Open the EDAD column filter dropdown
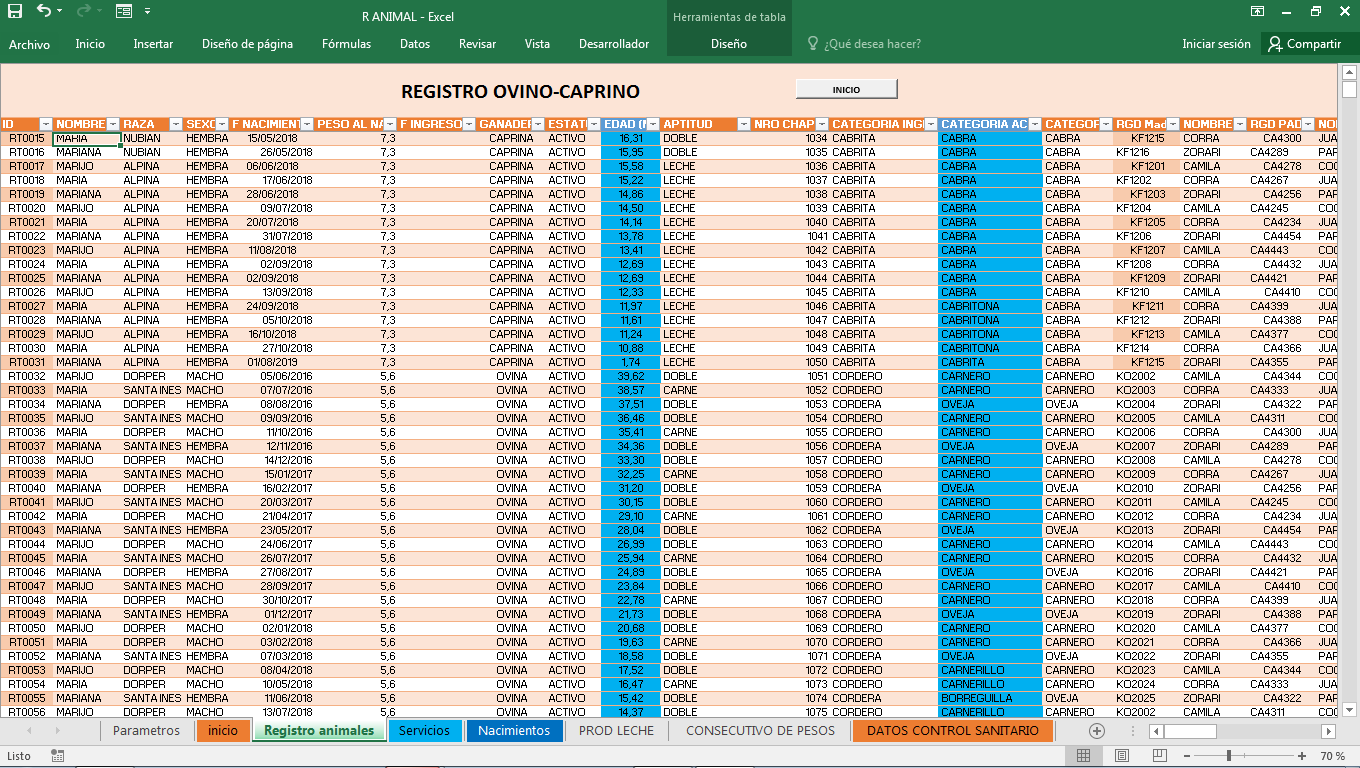Image resolution: width=1360 pixels, height=768 pixels. coord(652,124)
